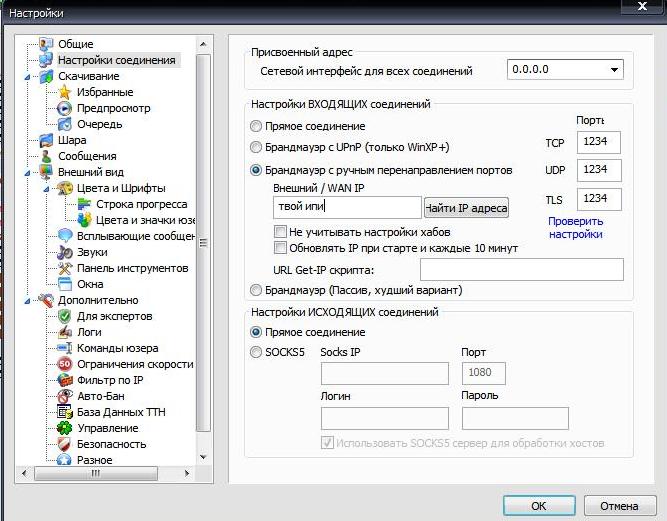The width and height of the screenshot is (667, 521).
Task: Click the URL Get-IP скрипта field
Action: (522, 269)
